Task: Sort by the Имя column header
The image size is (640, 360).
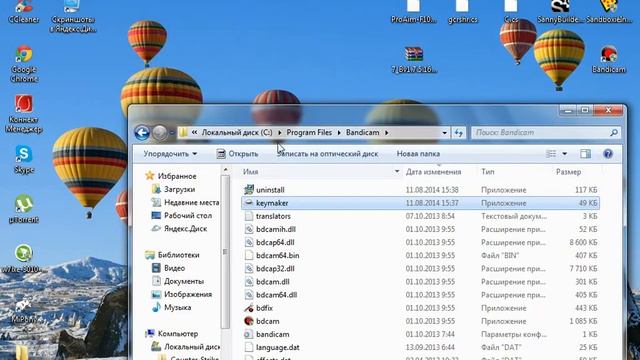Action: pos(251,172)
